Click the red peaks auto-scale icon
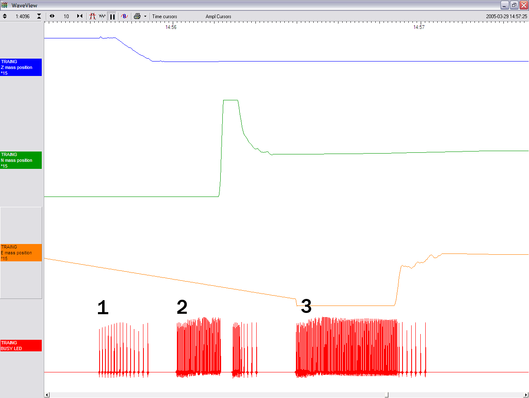Screen dimensions: 529x398 pos(92,16)
